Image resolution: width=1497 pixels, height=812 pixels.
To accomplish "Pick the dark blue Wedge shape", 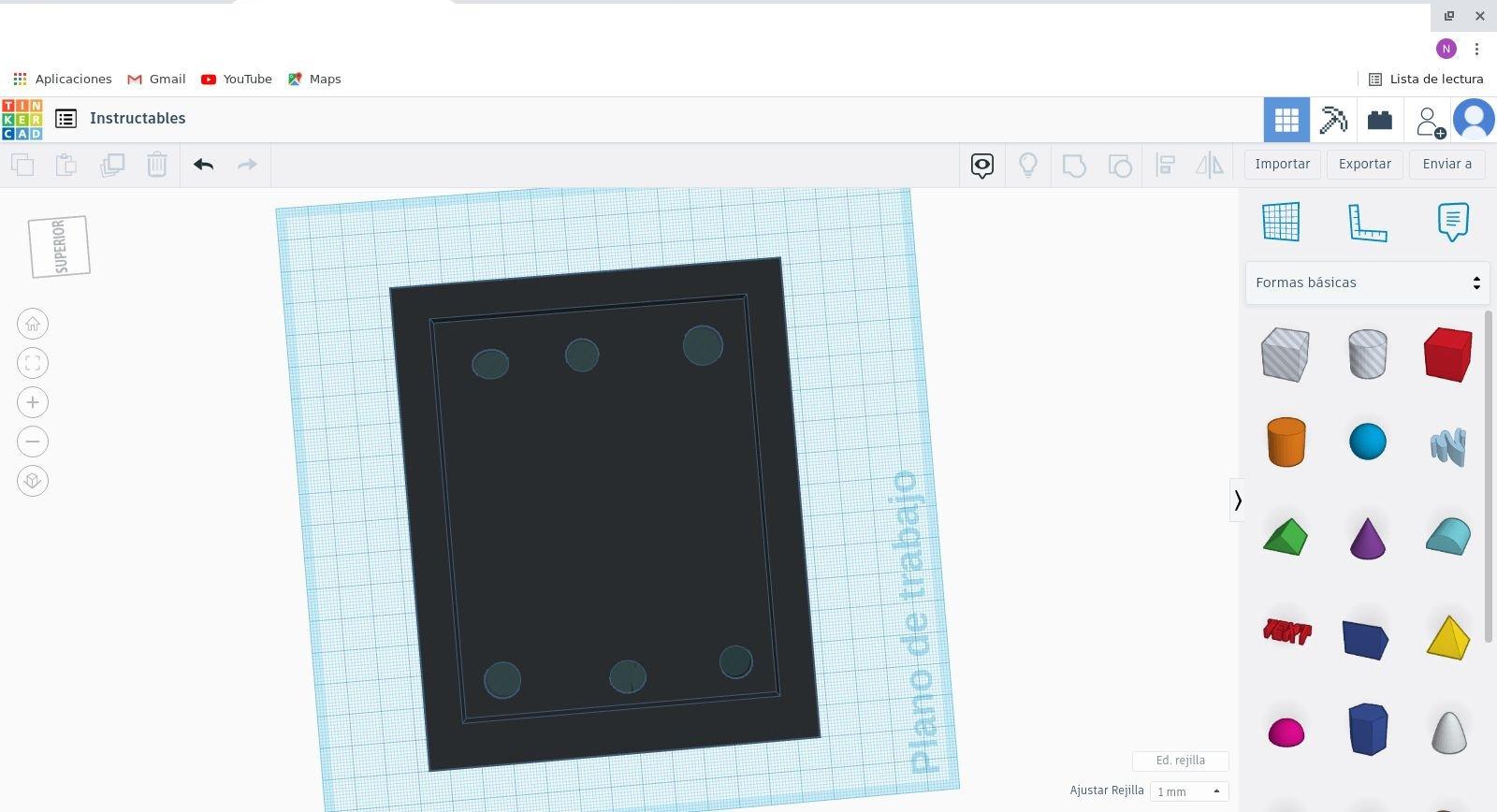I will click(x=1366, y=639).
